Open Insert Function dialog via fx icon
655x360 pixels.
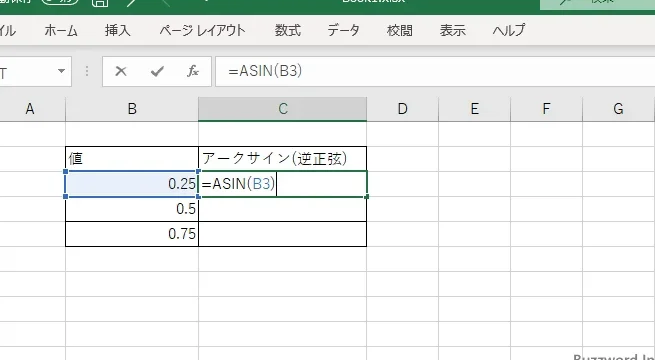pyautogui.click(x=193, y=71)
